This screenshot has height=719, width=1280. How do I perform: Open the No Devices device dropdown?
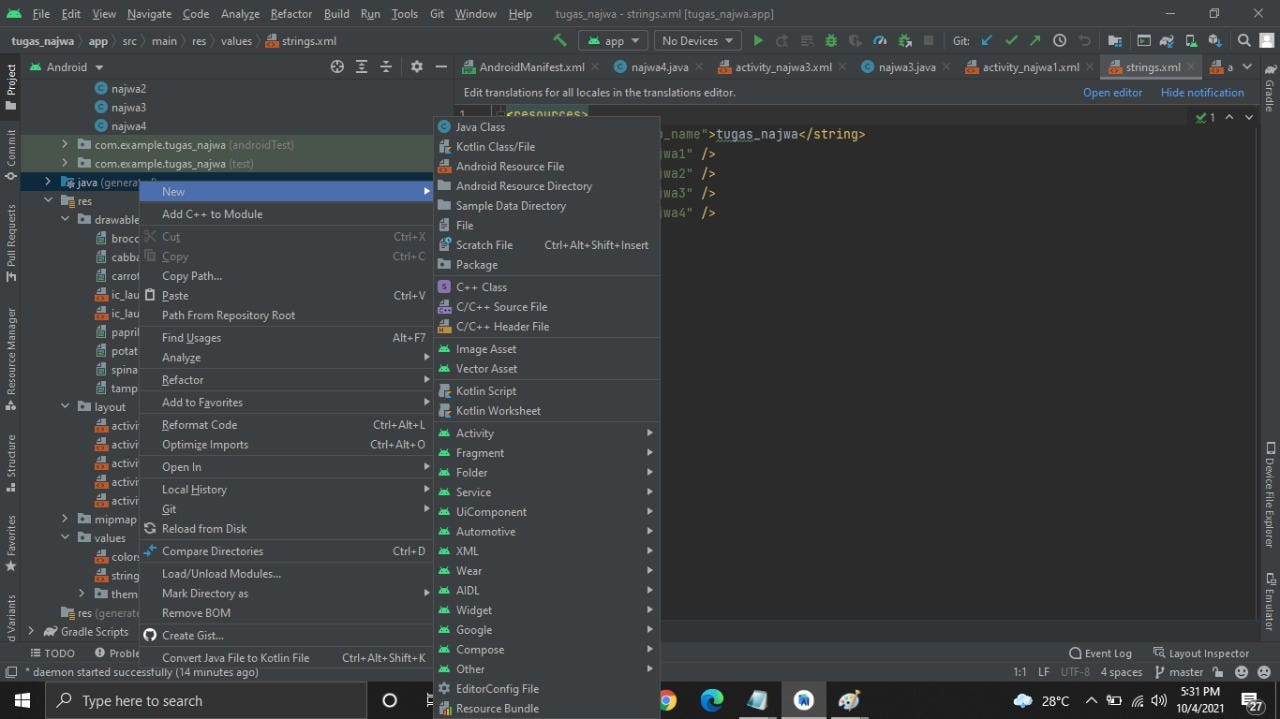click(x=696, y=40)
